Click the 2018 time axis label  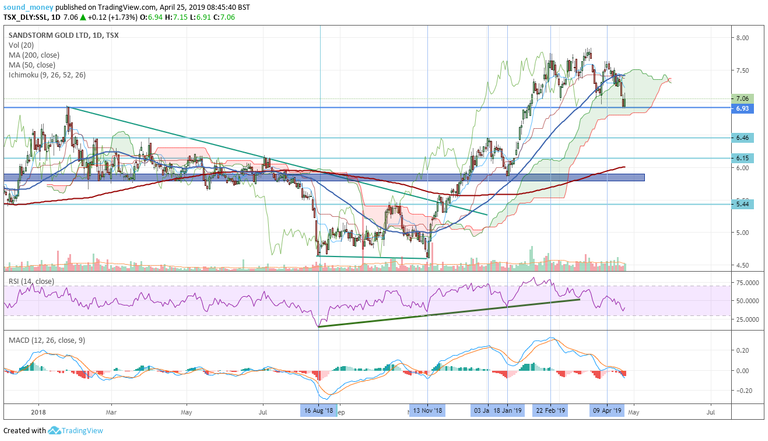click(38, 412)
